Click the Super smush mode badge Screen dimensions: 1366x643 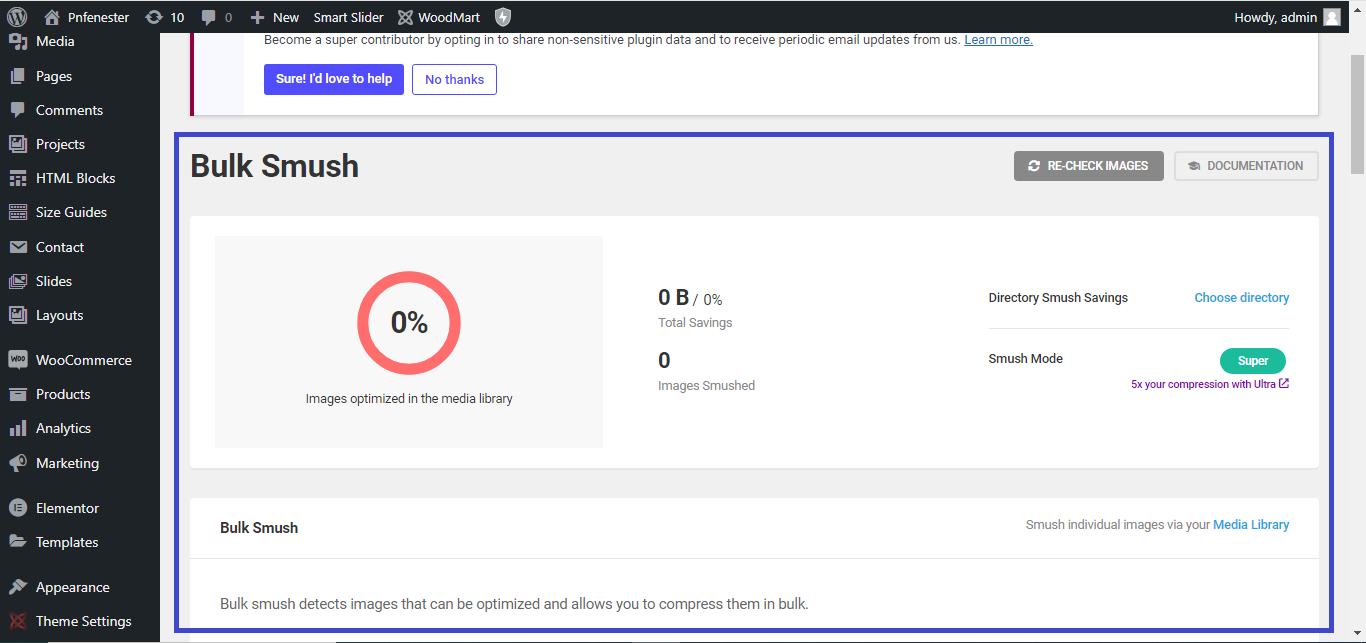pos(1252,361)
